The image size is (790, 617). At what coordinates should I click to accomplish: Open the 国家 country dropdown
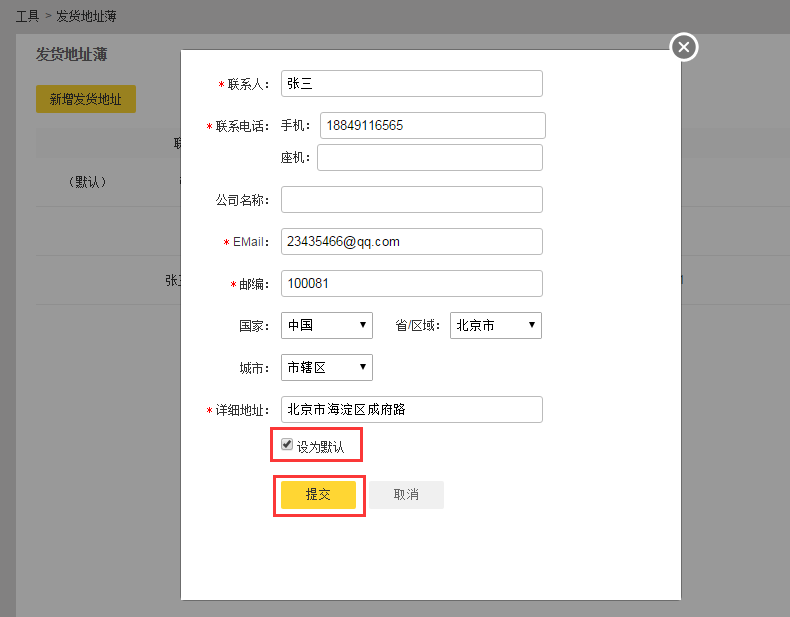click(326, 325)
